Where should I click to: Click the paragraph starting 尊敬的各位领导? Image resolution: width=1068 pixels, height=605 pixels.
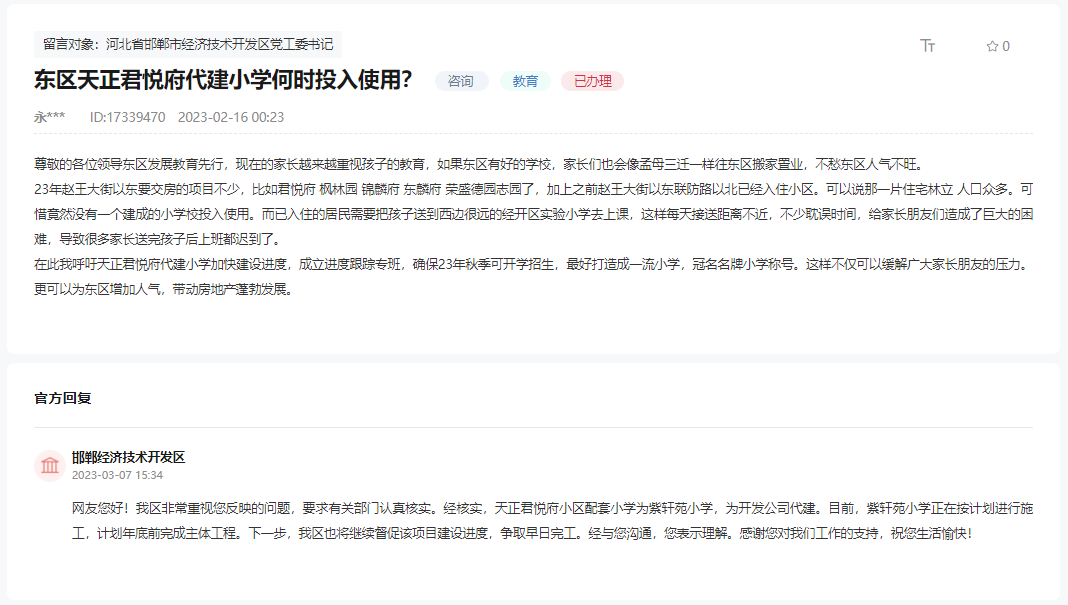tap(480, 164)
